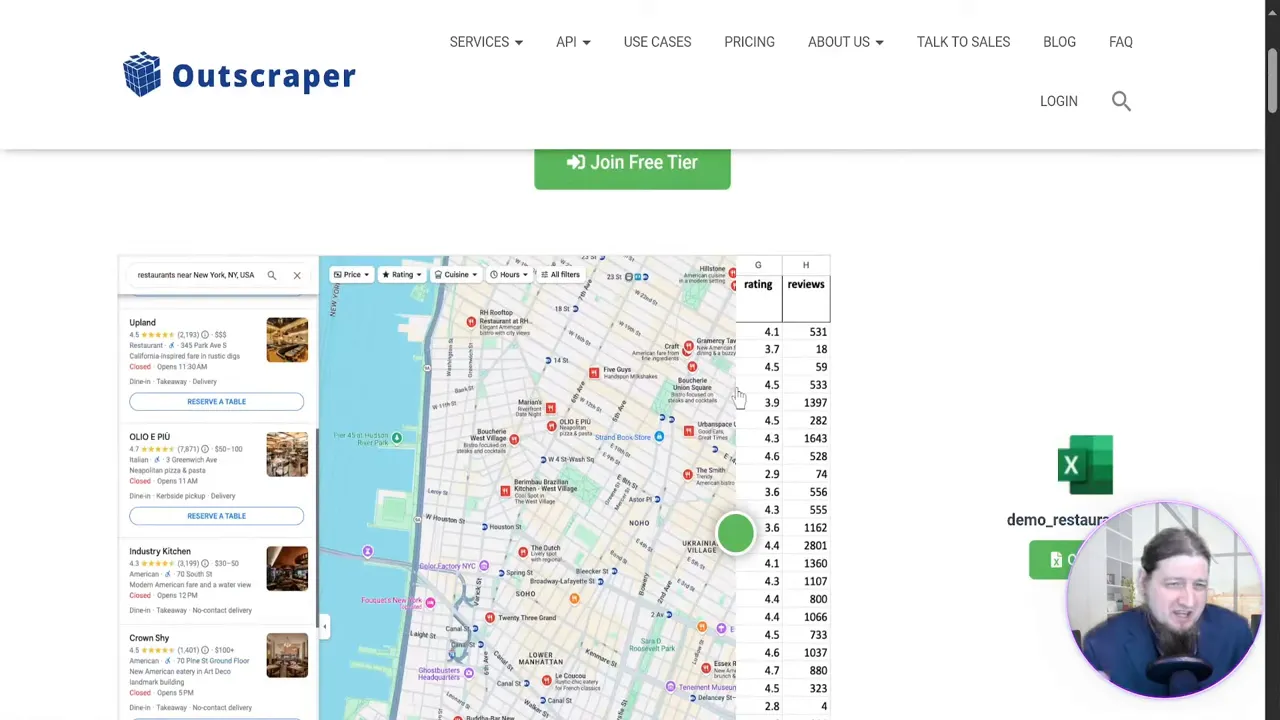This screenshot has height=720, width=1280.
Task: Click the Outscraper wordmark text
Action: pyautogui.click(x=264, y=76)
